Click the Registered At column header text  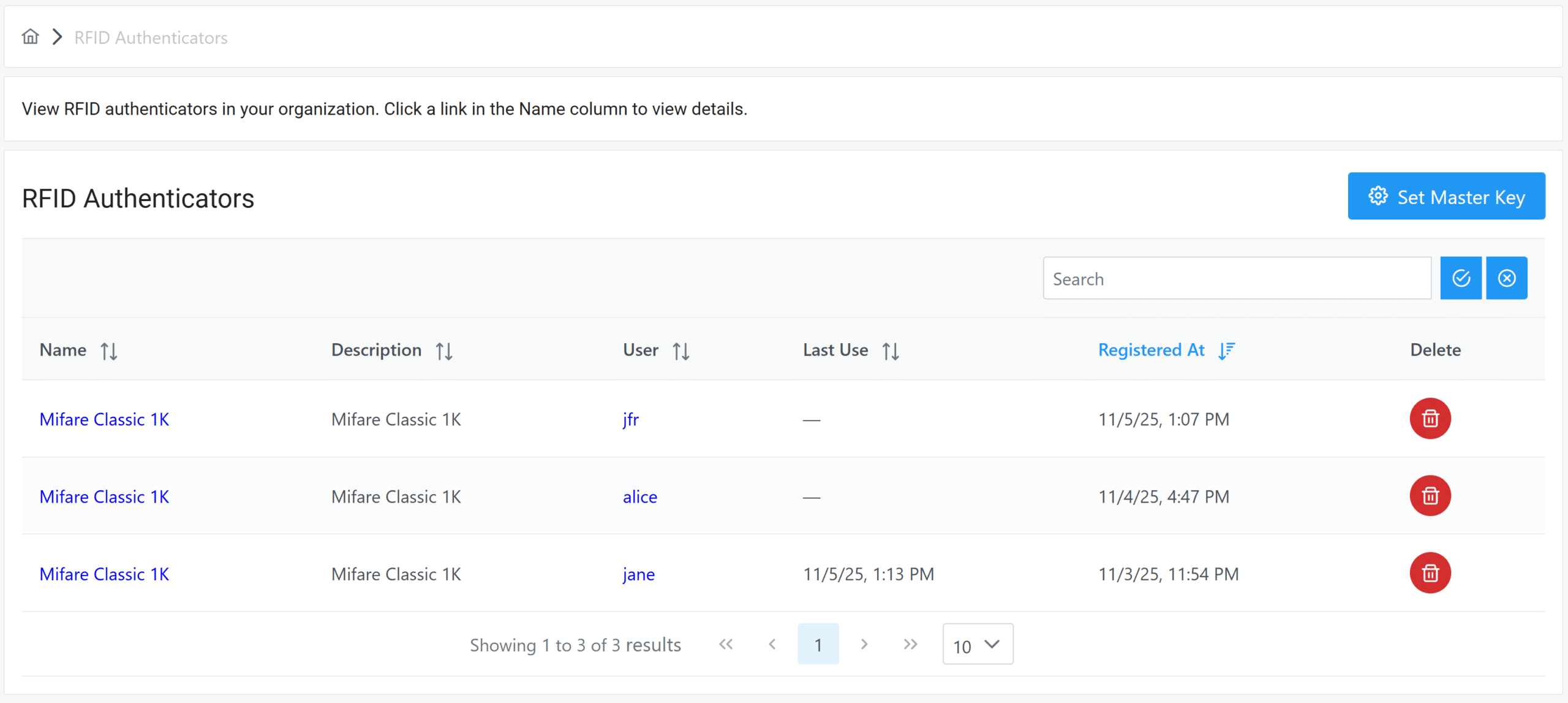1151,350
